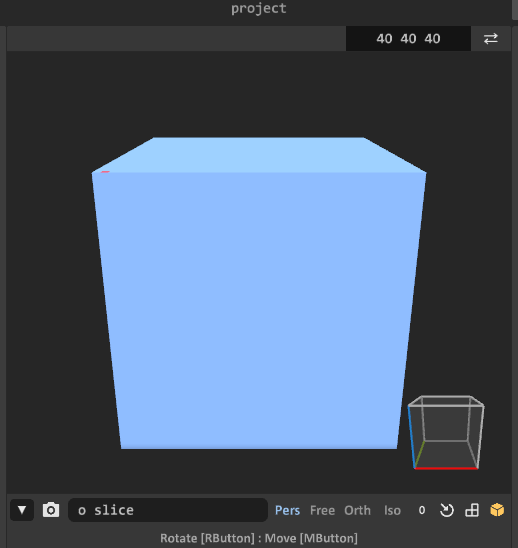Click the 'o slice' console command field
This screenshot has height=548, width=518.
[168, 510]
